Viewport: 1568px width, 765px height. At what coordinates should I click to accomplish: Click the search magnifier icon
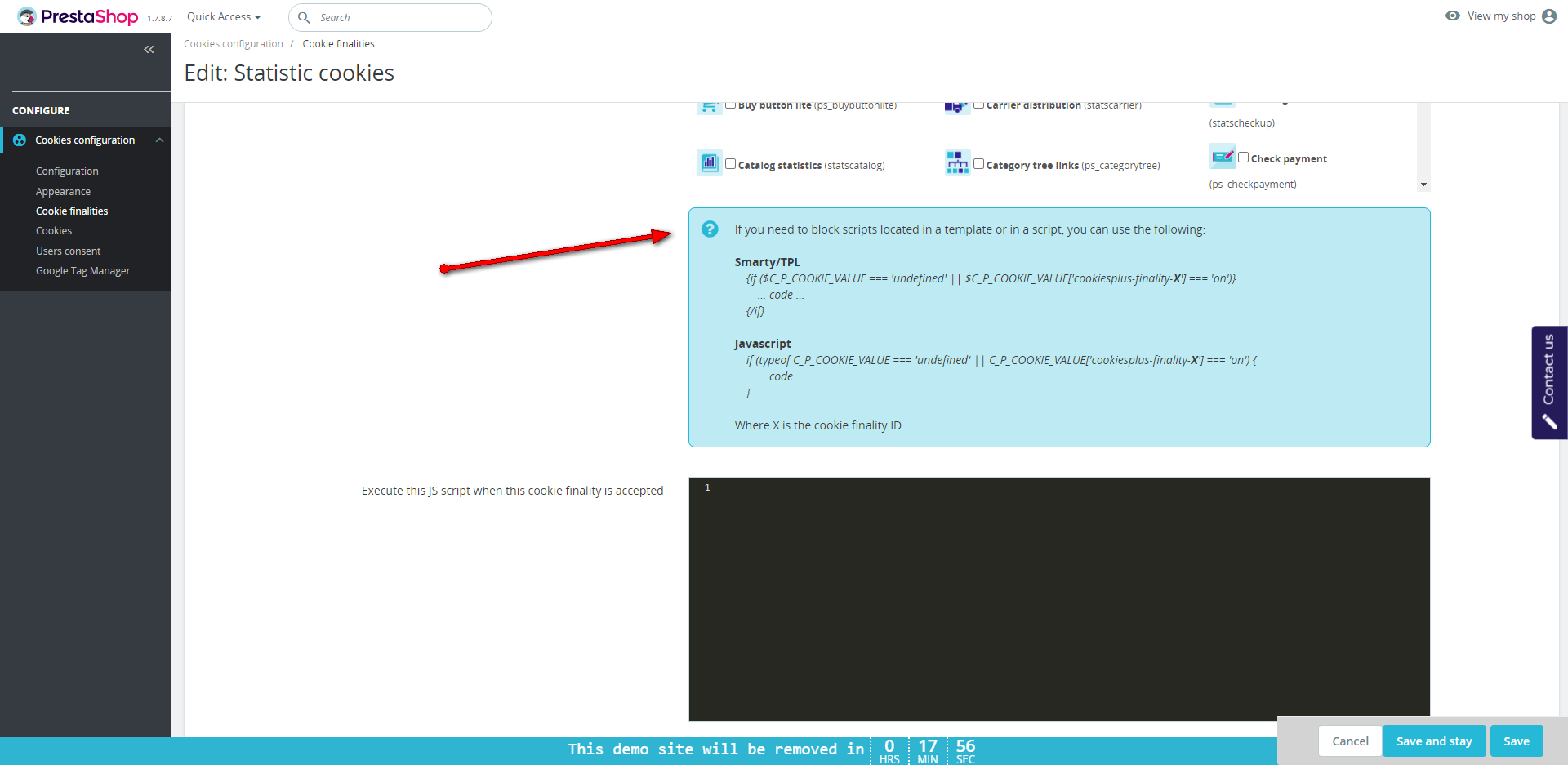click(304, 17)
